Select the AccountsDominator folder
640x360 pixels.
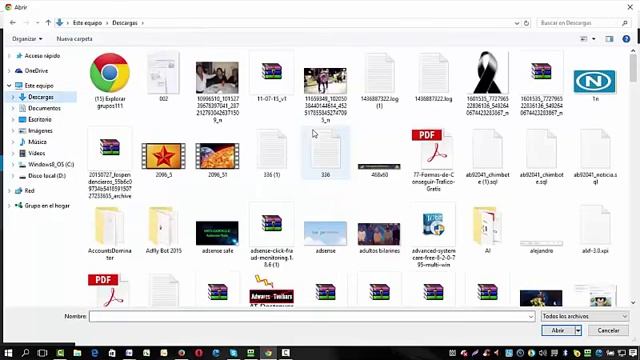(x=109, y=233)
